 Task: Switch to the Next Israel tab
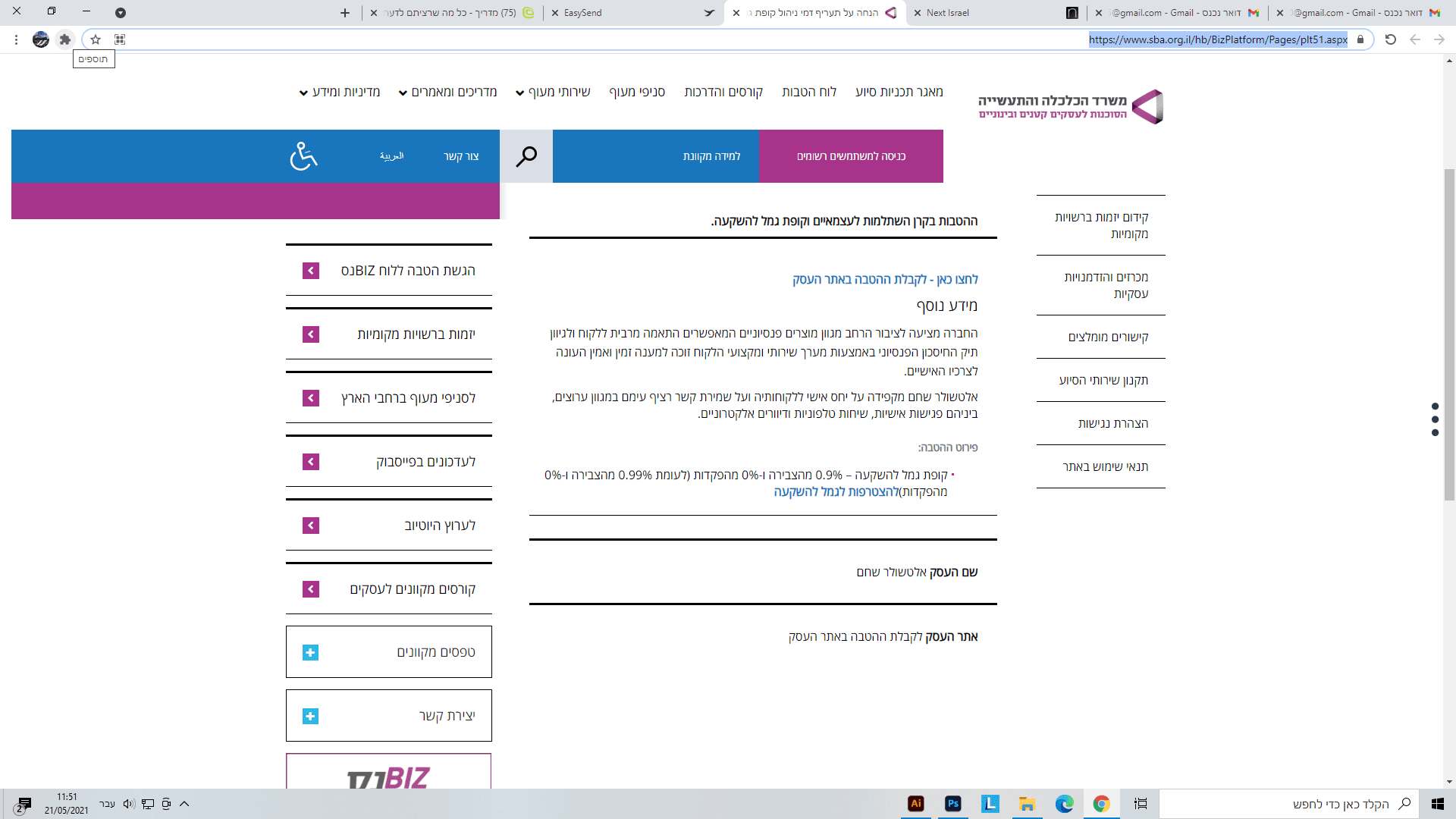pos(995,13)
